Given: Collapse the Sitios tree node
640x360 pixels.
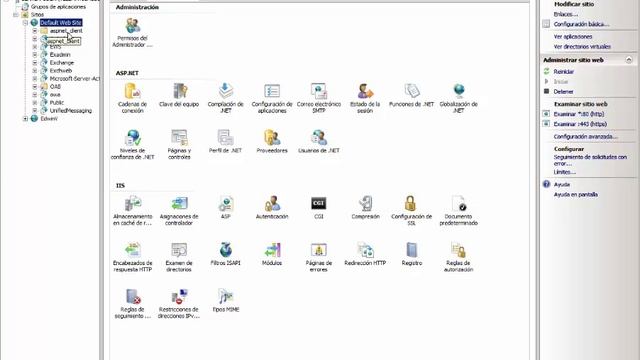Looking at the screenshot, I should pyautogui.click(x=16, y=15).
